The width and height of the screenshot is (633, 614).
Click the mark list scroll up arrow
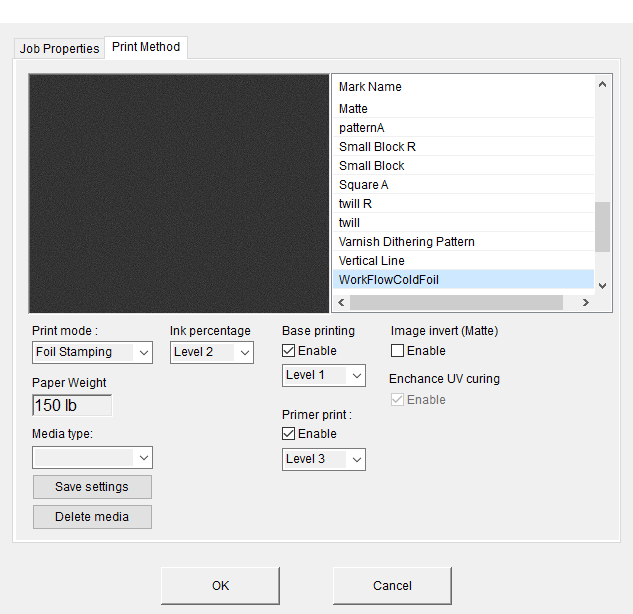[x=602, y=84]
